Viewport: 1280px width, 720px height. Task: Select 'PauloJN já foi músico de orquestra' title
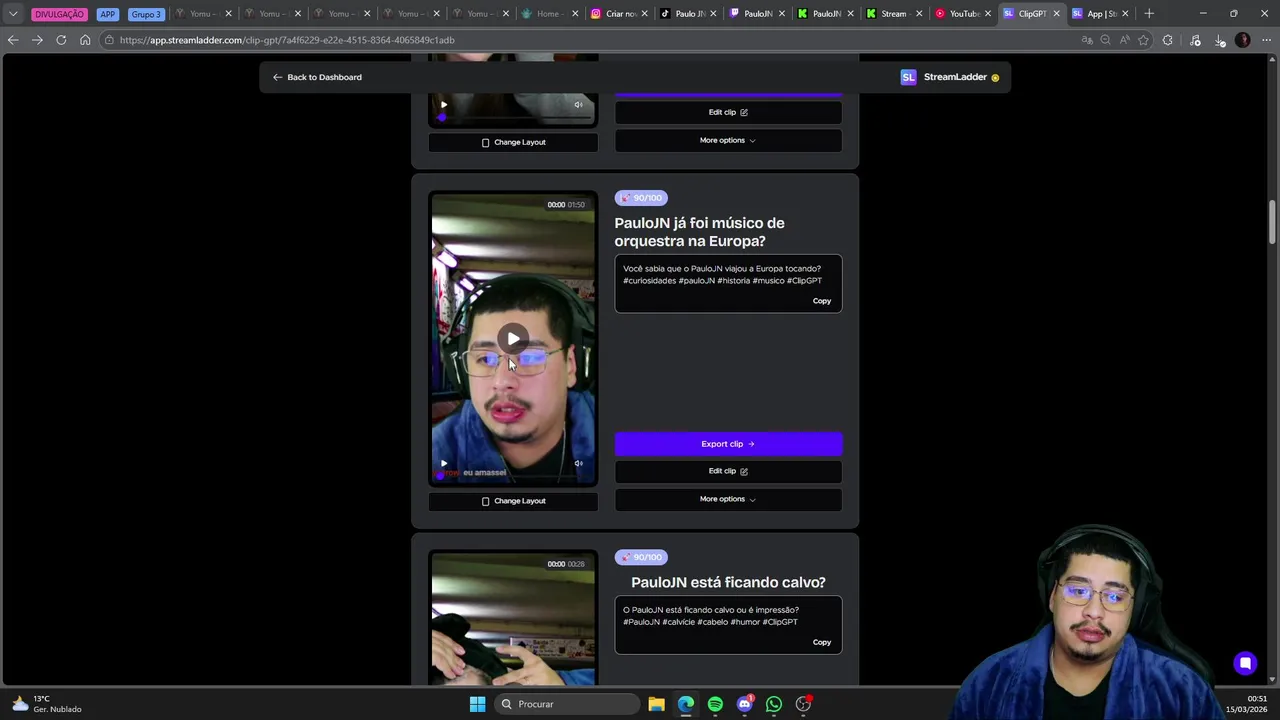[699, 232]
